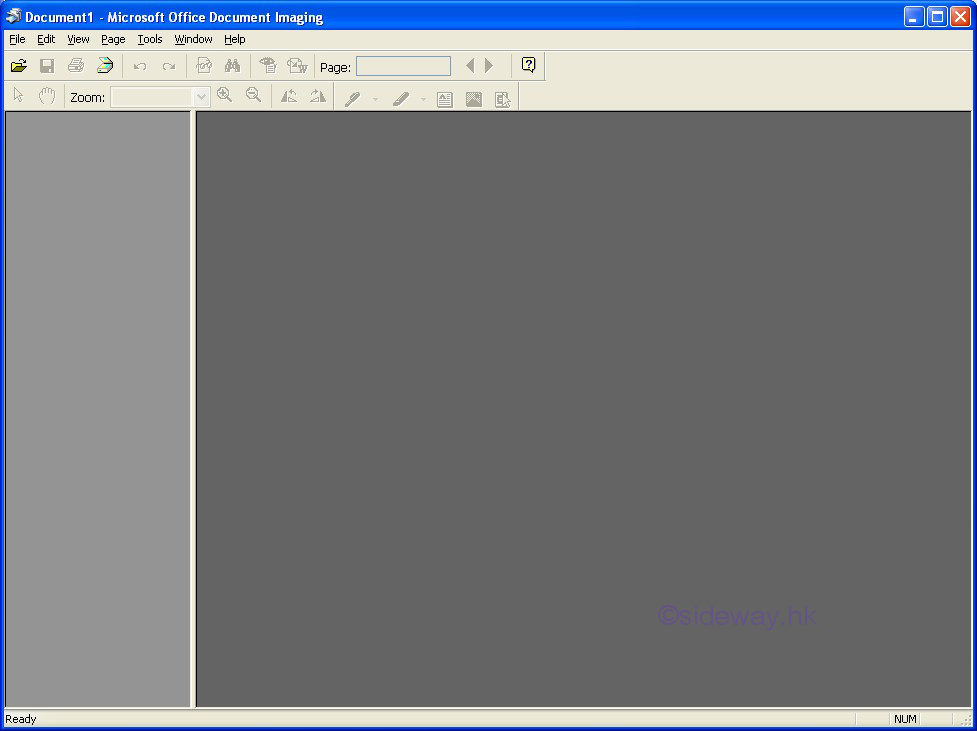Image resolution: width=977 pixels, height=731 pixels.
Task: Click the Print icon
Action: (75, 65)
